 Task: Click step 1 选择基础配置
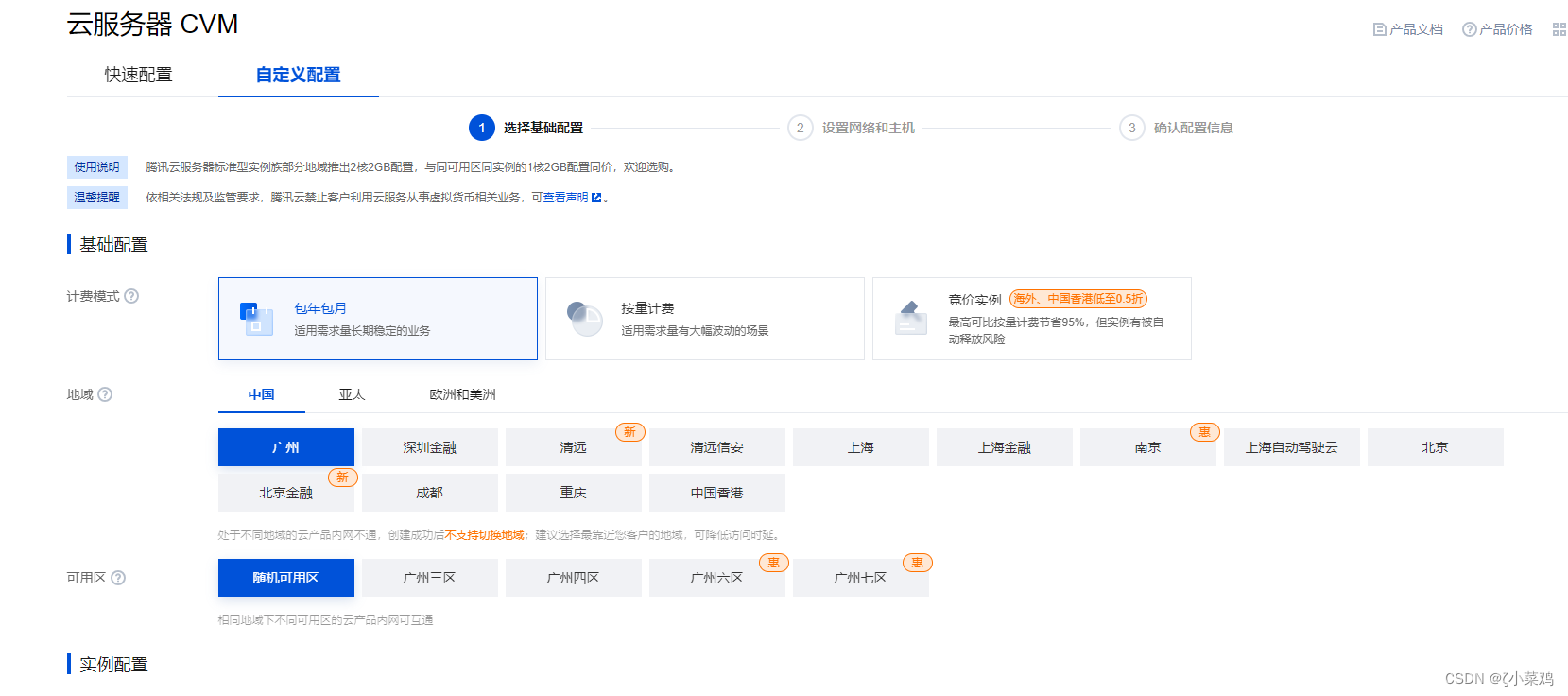pos(526,128)
